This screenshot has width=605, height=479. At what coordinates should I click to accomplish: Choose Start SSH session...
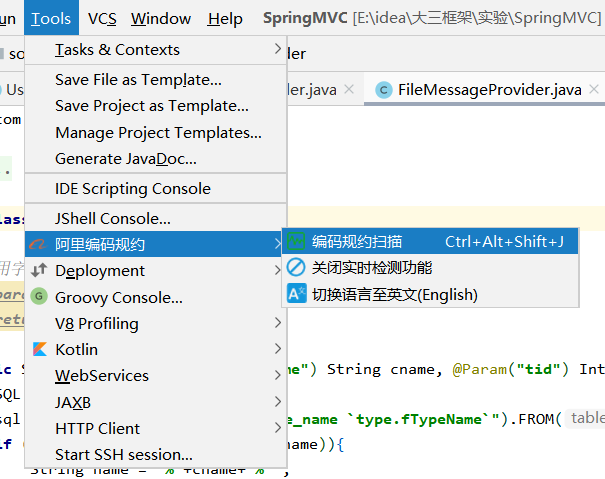tap(156, 455)
